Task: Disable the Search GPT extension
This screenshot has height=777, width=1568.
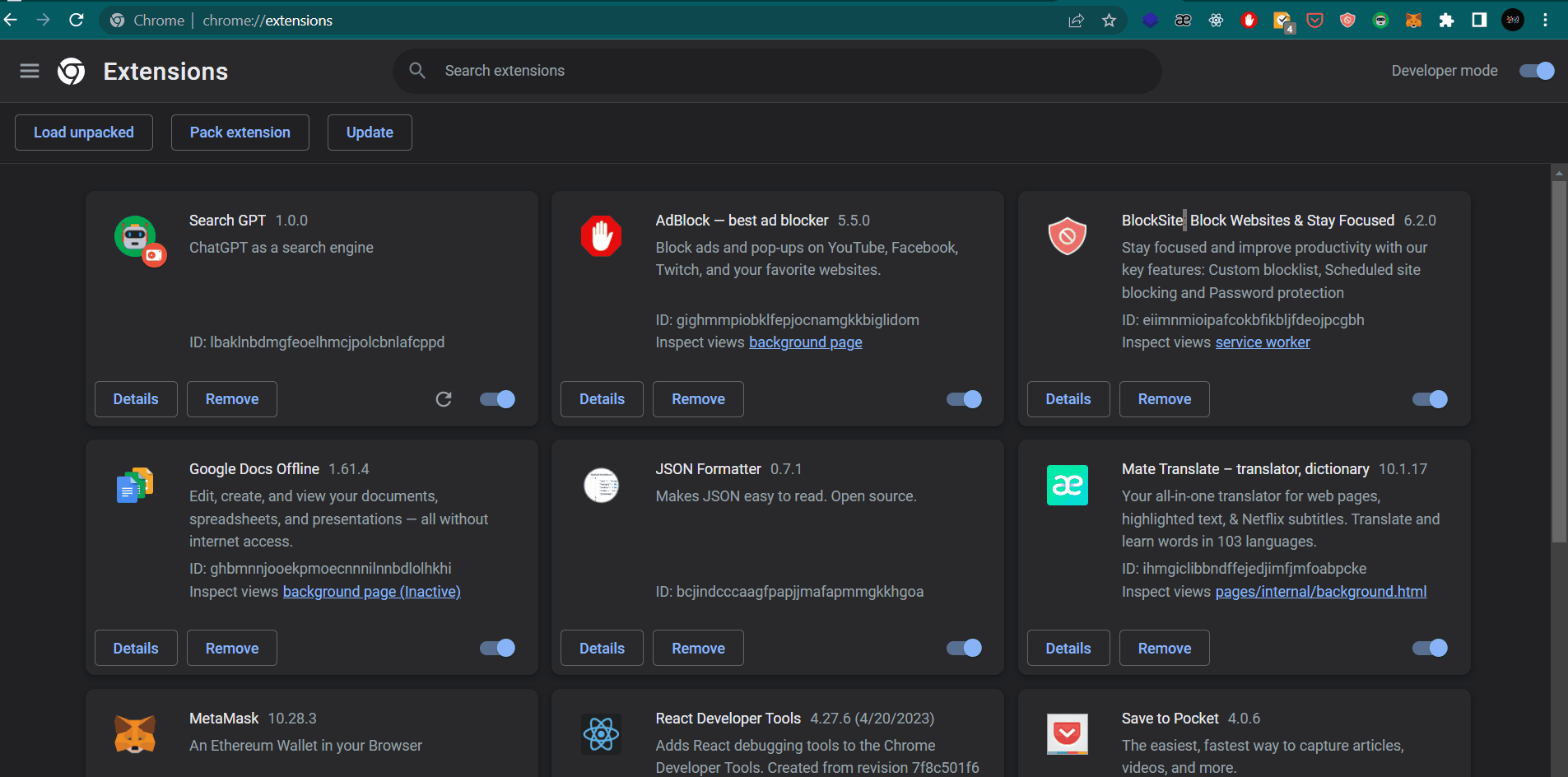Action: 497,399
